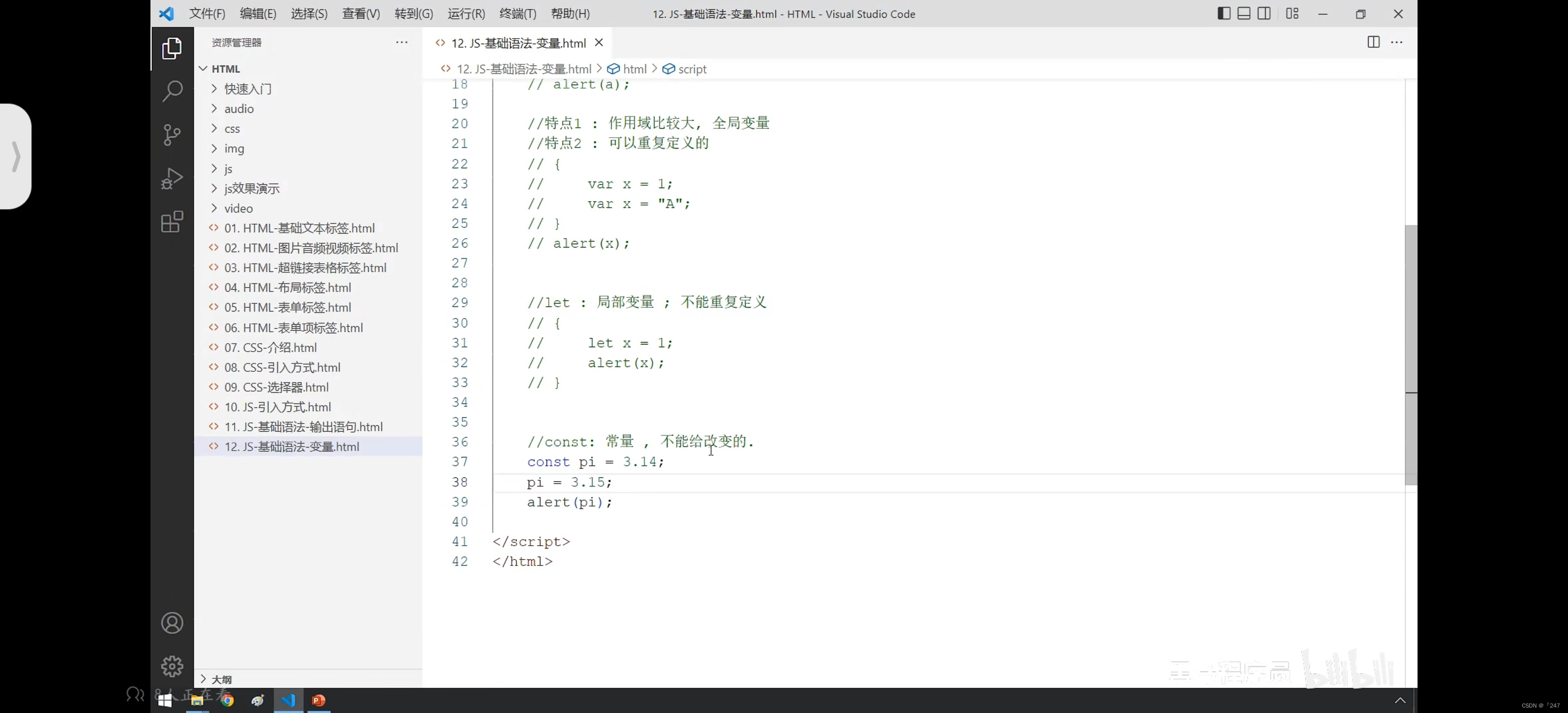Image resolution: width=1568 pixels, height=713 pixels.
Task: Expand the floating side panel arrow
Action: [x=16, y=156]
